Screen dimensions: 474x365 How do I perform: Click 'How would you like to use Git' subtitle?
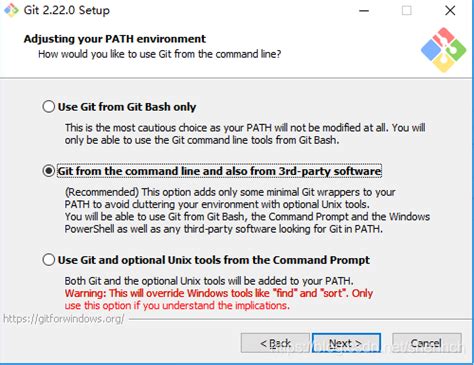(x=160, y=54)
